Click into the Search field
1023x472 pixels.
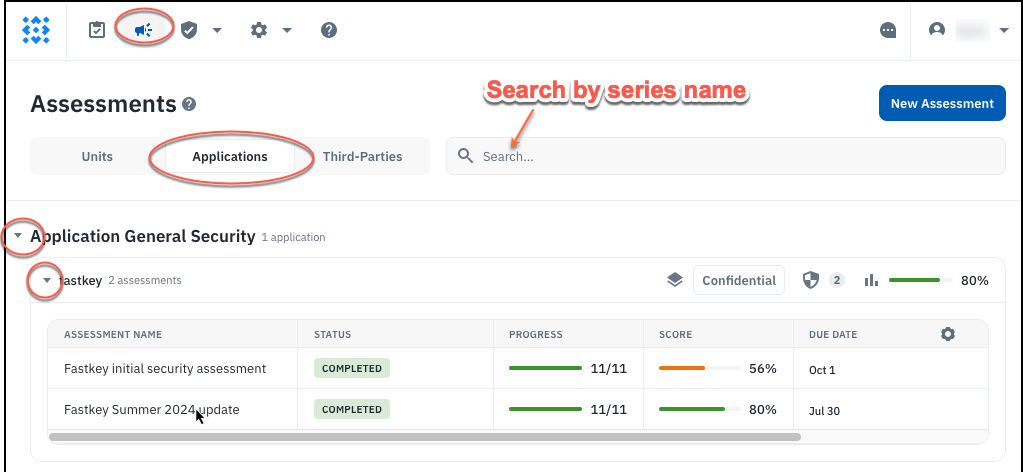[x=725, y=156]
